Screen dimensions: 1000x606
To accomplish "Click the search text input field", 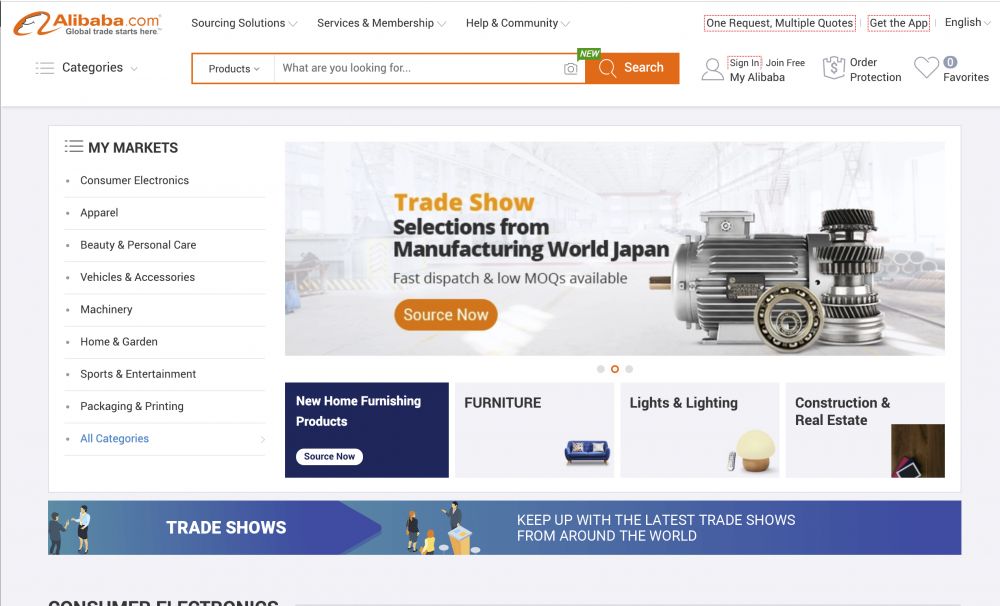I will tap(418, 68).
